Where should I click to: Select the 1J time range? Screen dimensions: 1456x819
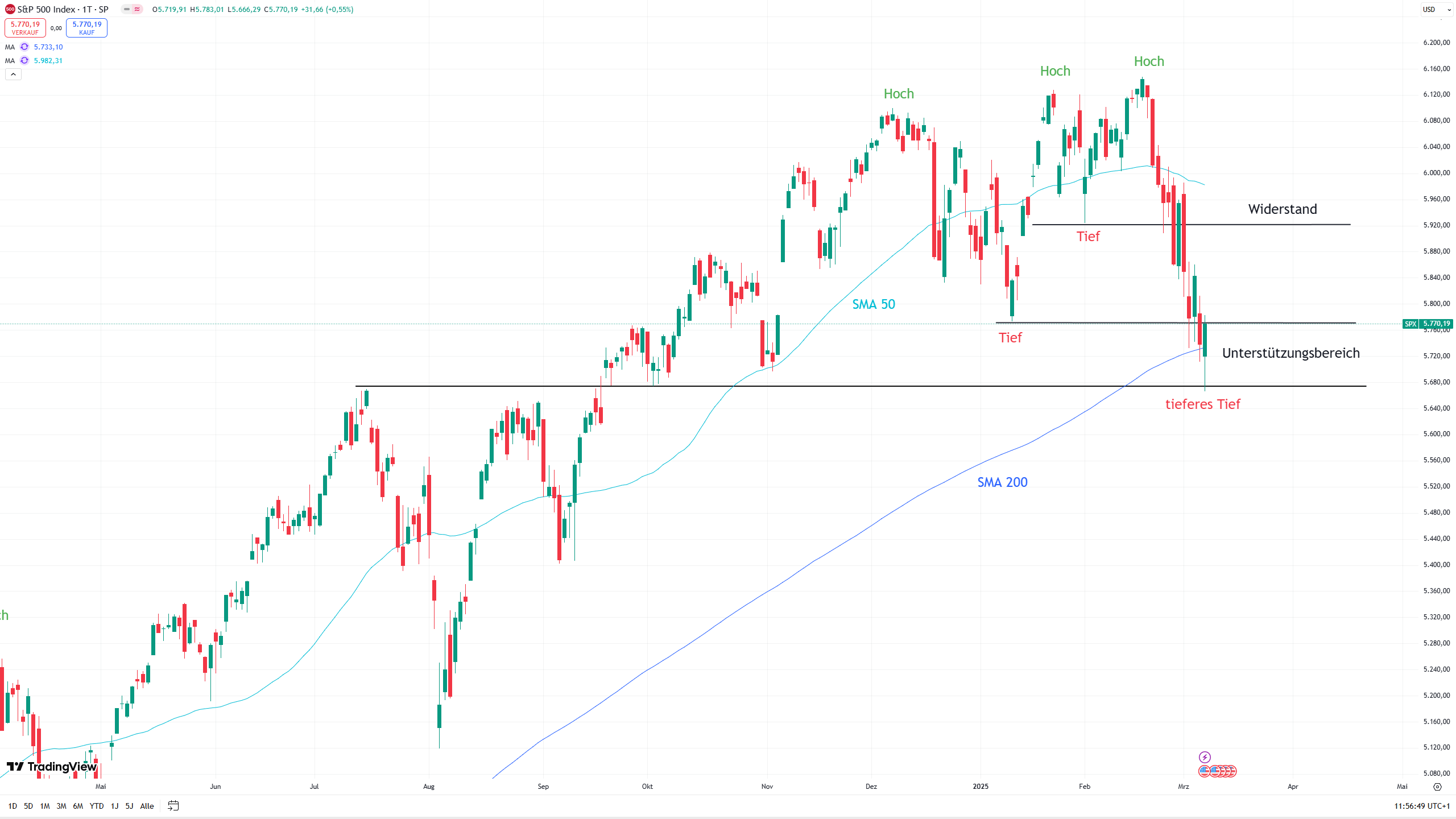pyautogui.click(x=114, y=806)
